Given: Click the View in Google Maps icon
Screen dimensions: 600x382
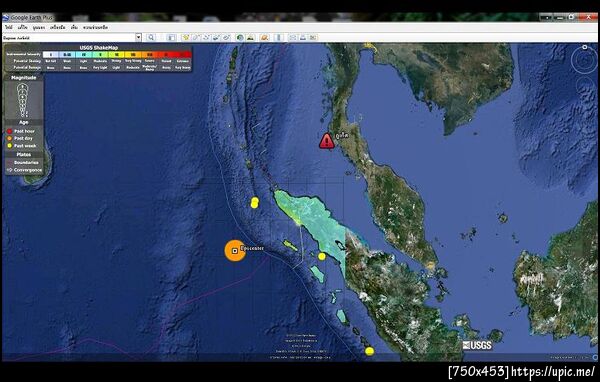Looking at the screenshot, I should 313,37.
